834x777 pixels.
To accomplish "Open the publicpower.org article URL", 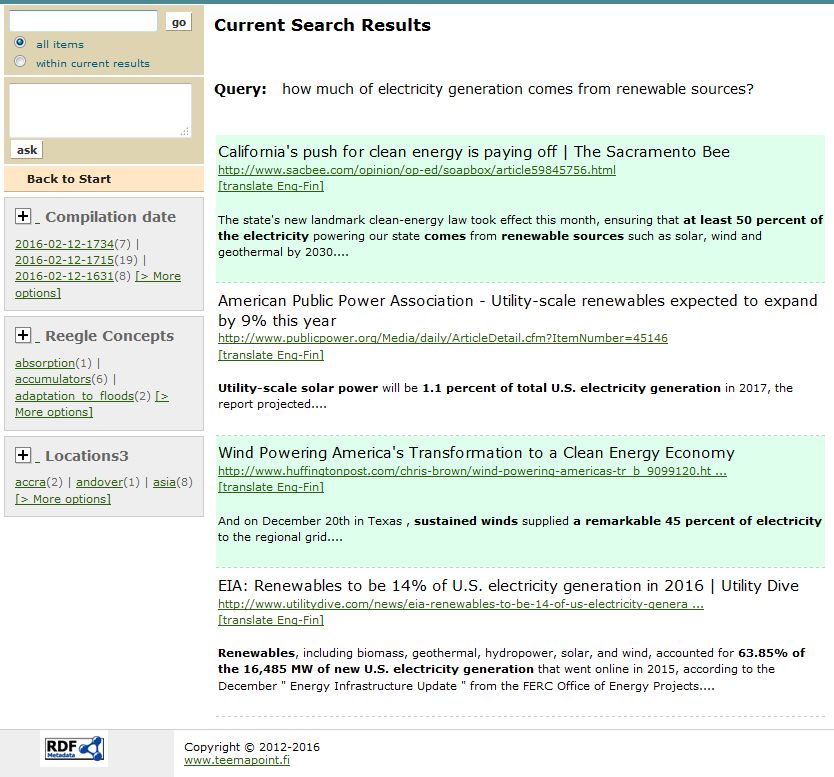I will coord(443,338).
